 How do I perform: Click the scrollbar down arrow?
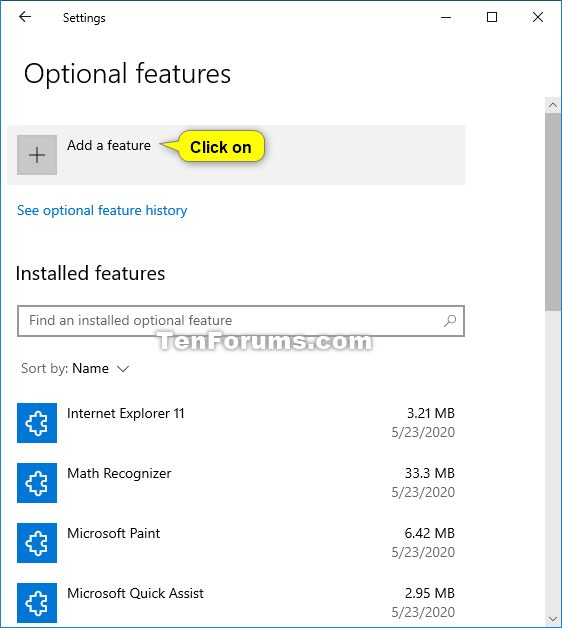click(x=553, y=619)
